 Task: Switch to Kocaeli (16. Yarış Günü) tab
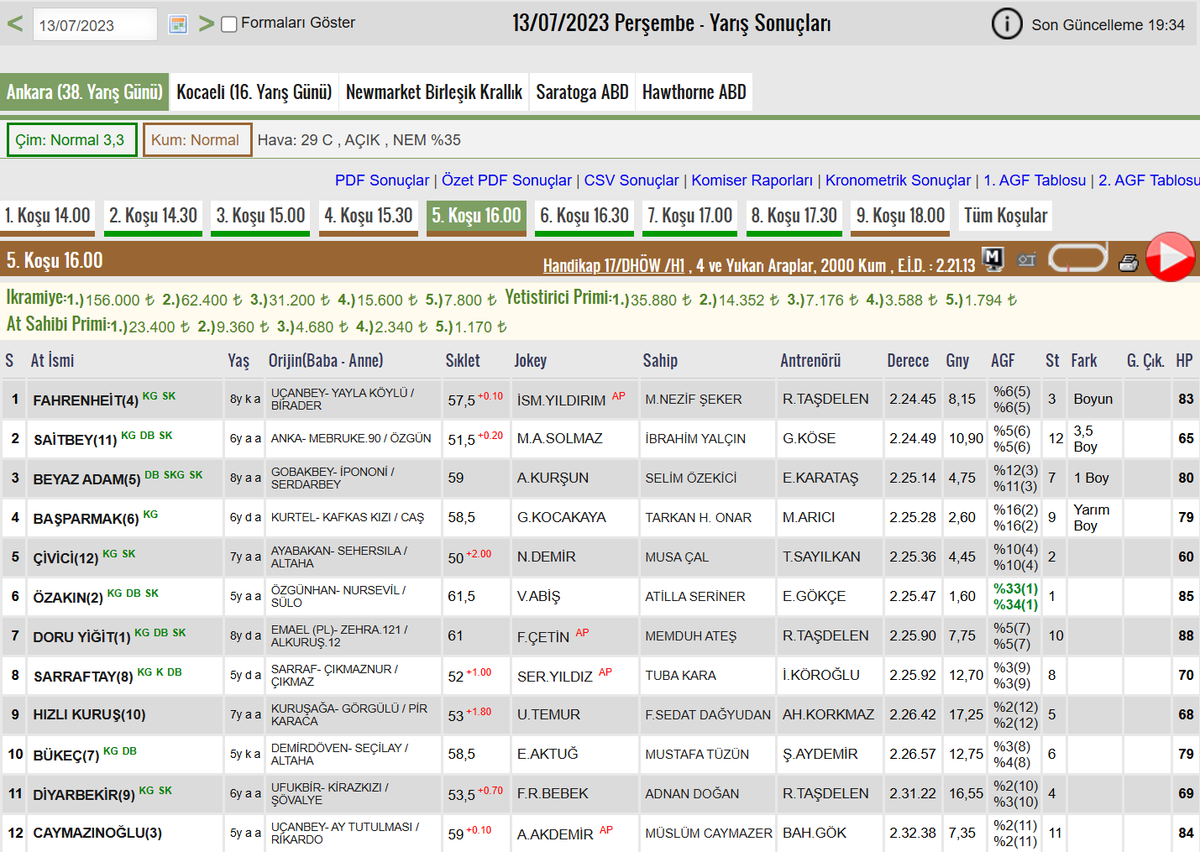tap(254, 92)
